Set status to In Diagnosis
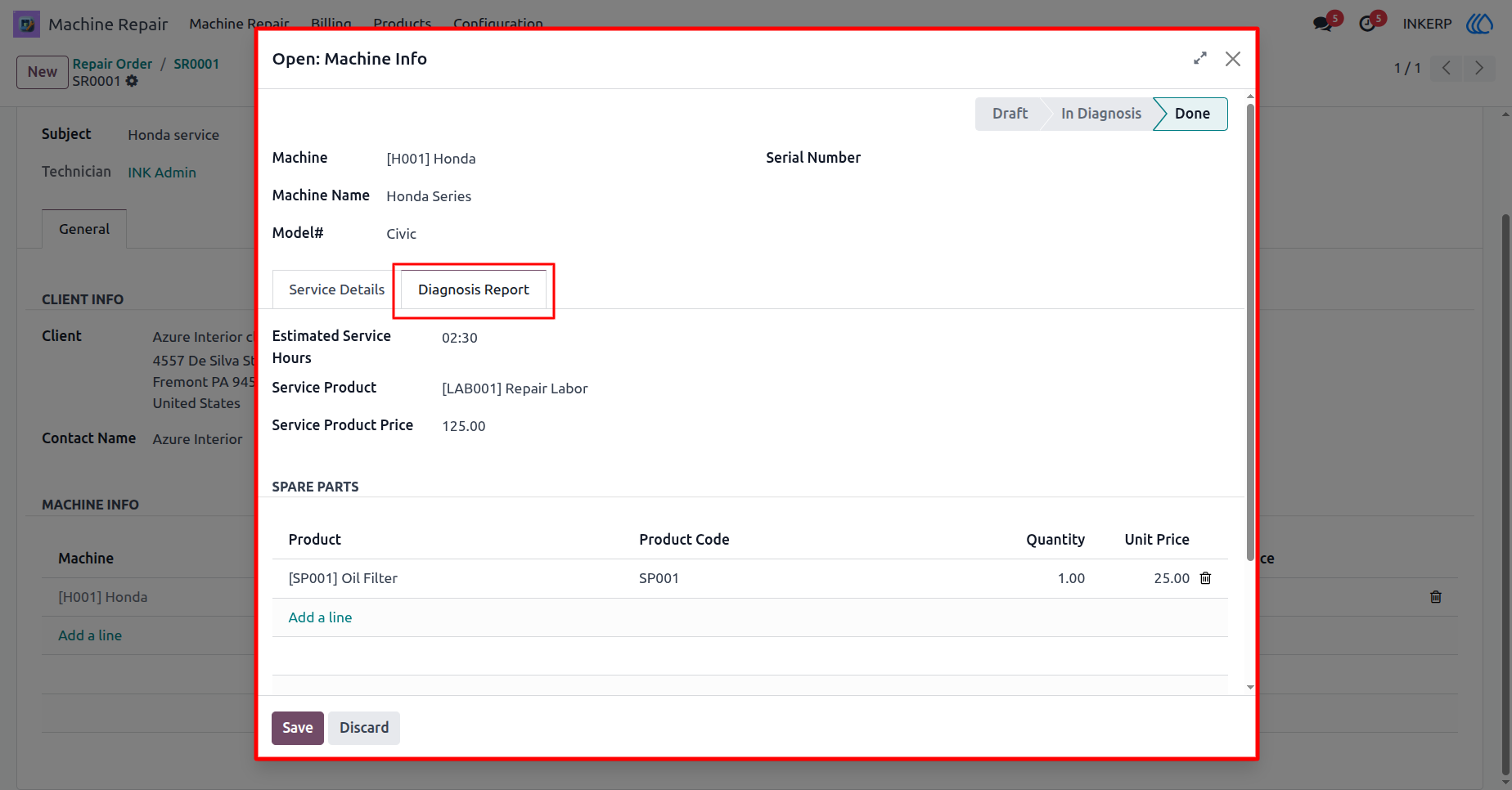The image size is (1512, 790). pos(1100,114)
